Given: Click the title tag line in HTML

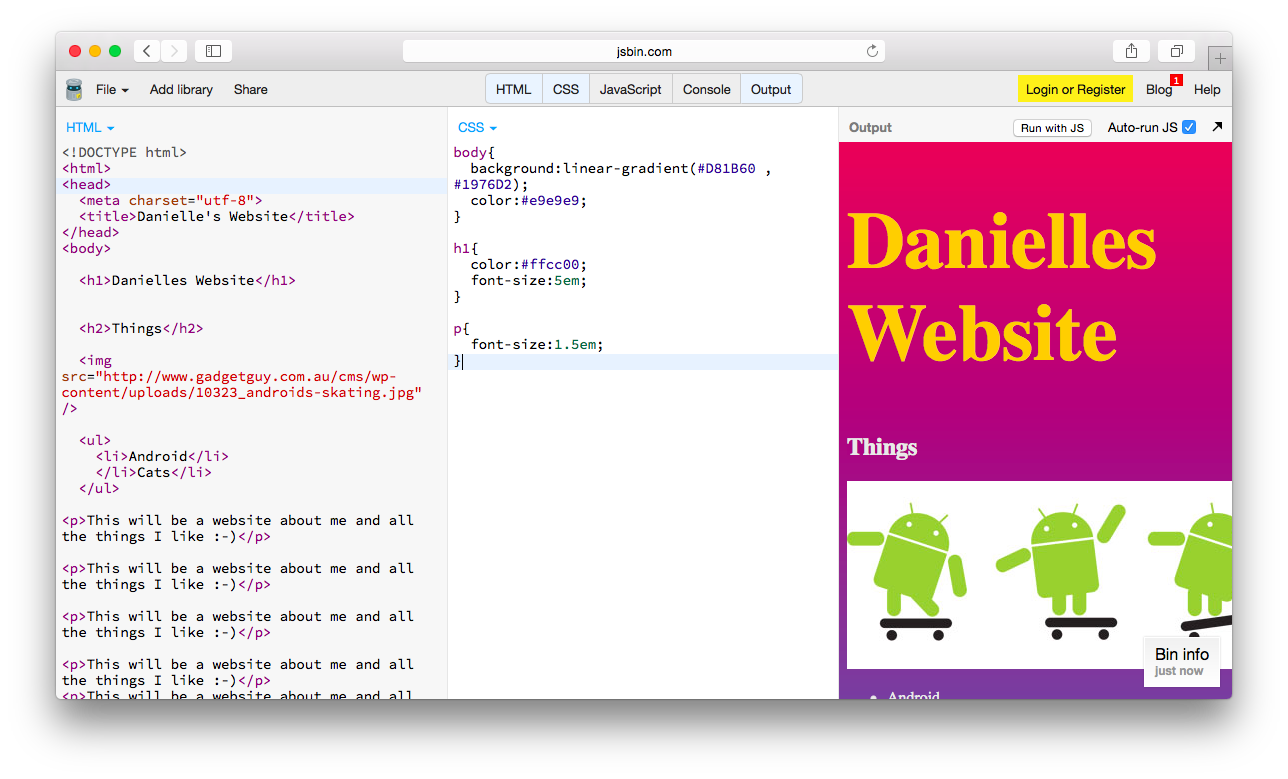Looking at the screenshot, I should (216, 216).
